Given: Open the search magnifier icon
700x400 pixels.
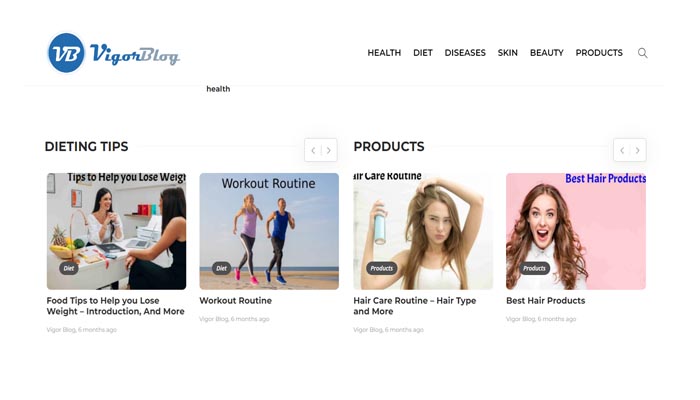Looking at the screenshot, I should tap(642, 53).
